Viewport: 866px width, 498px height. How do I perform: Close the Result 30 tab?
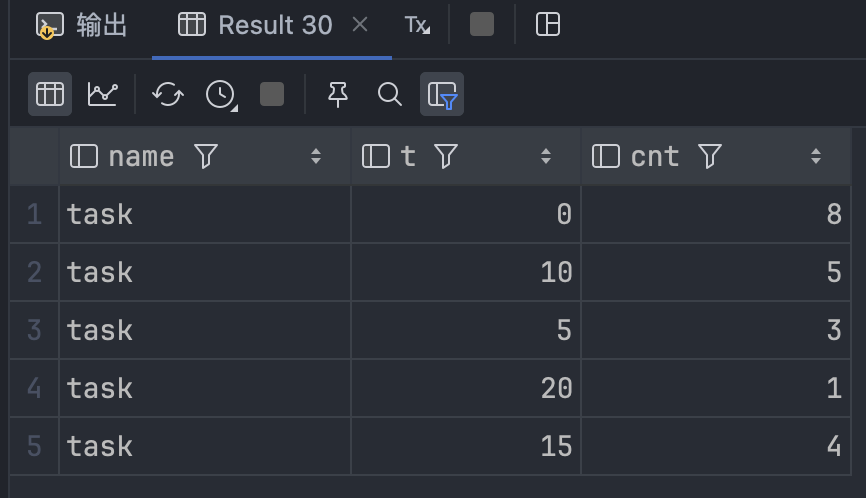360,25
